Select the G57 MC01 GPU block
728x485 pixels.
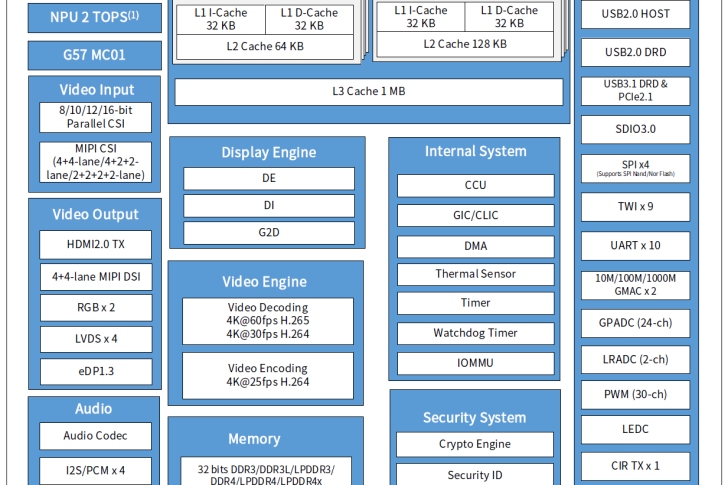pyautogui.click(x=94, y=55)
